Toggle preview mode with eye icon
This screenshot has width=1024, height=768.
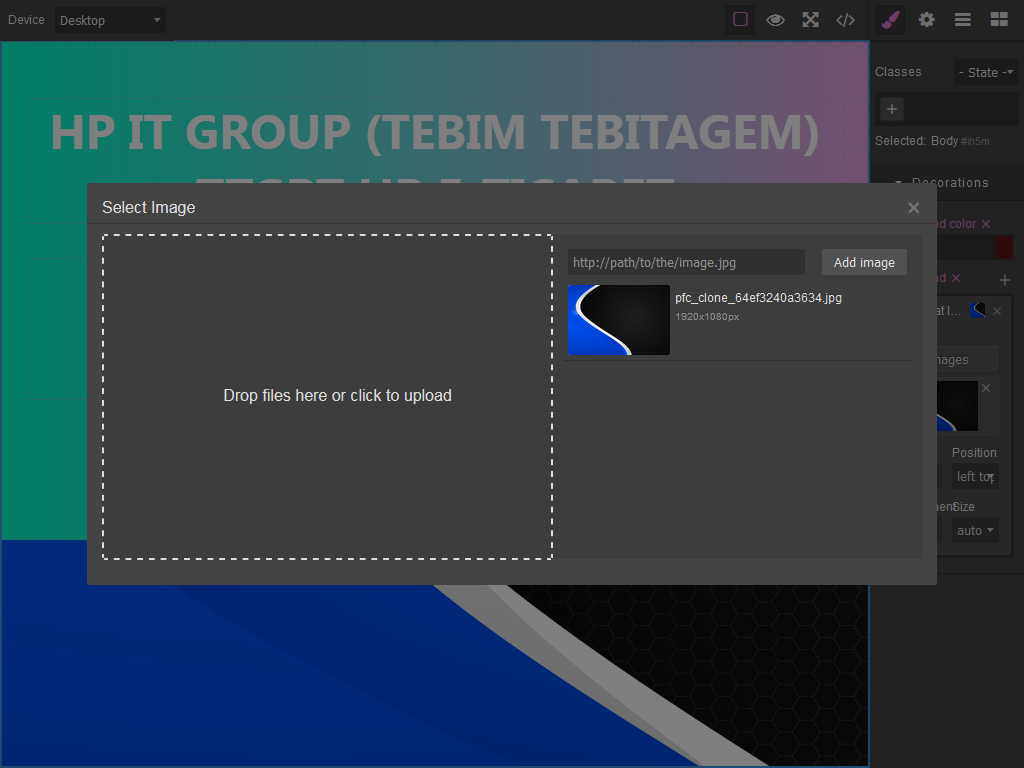pos(775,20)
